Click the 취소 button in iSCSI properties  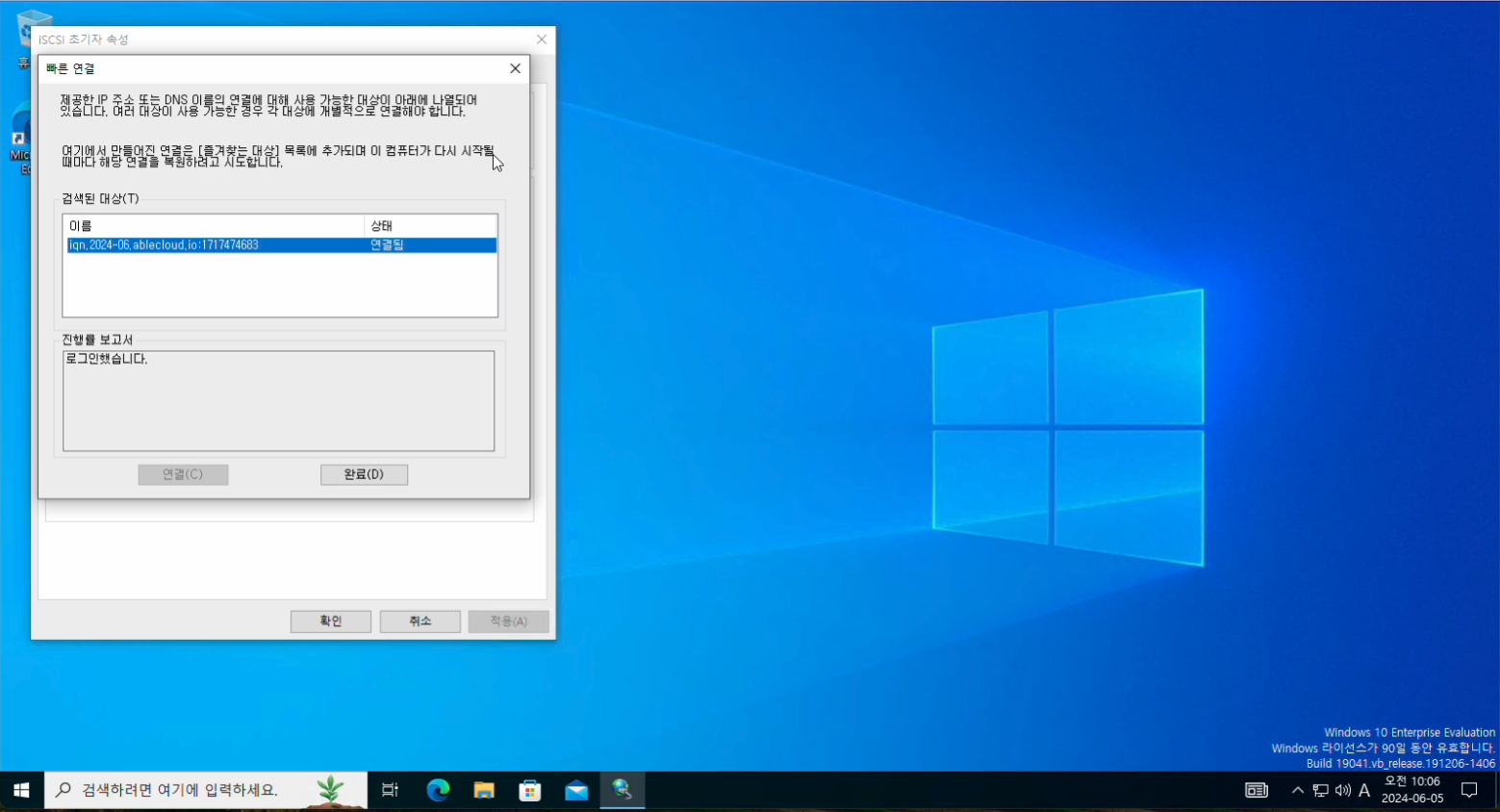[419, 622]
